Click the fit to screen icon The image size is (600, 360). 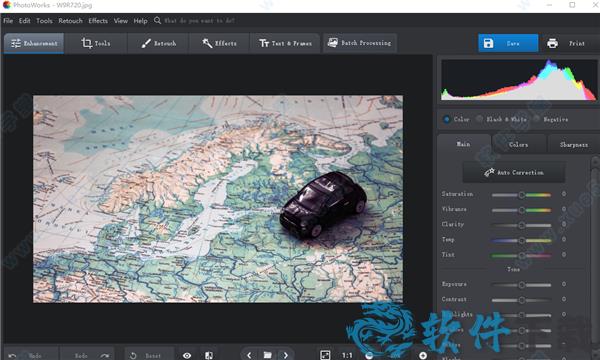pyautogui.click(x=325, y=355)
